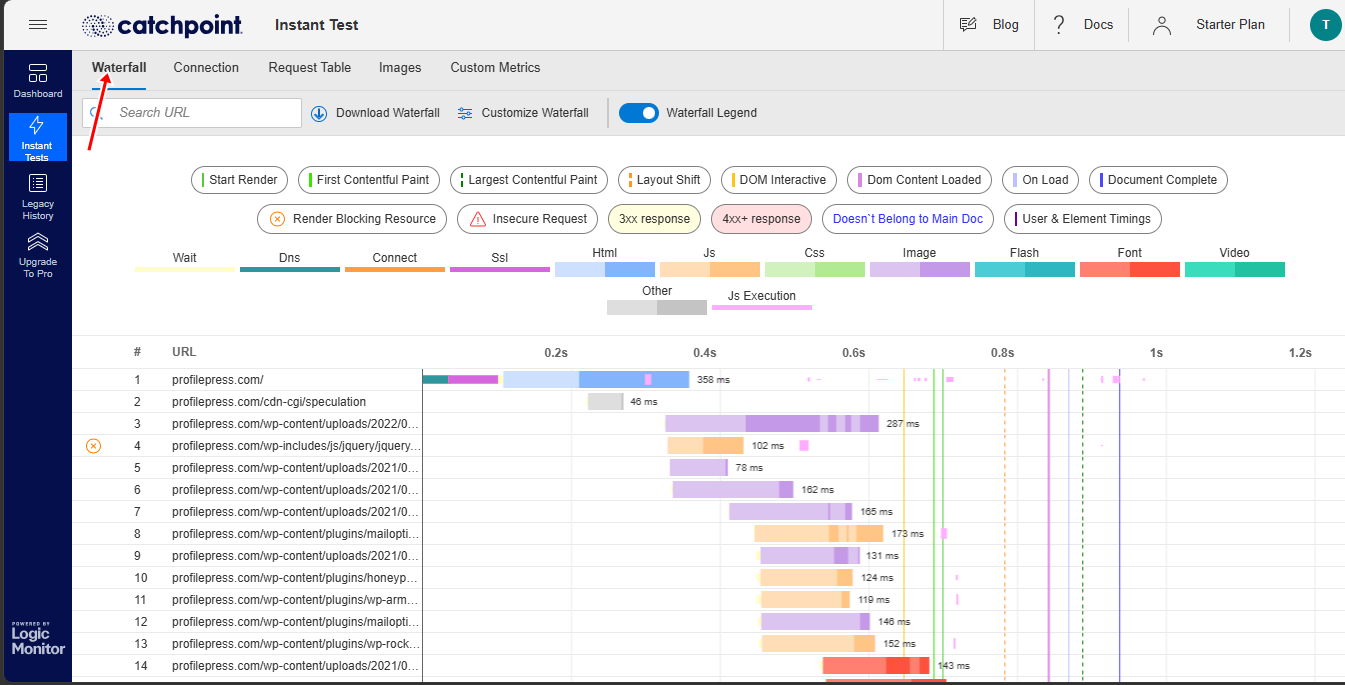1345x685 pixels.
Task: Click the Blog link
Action: coord(1005,25)
